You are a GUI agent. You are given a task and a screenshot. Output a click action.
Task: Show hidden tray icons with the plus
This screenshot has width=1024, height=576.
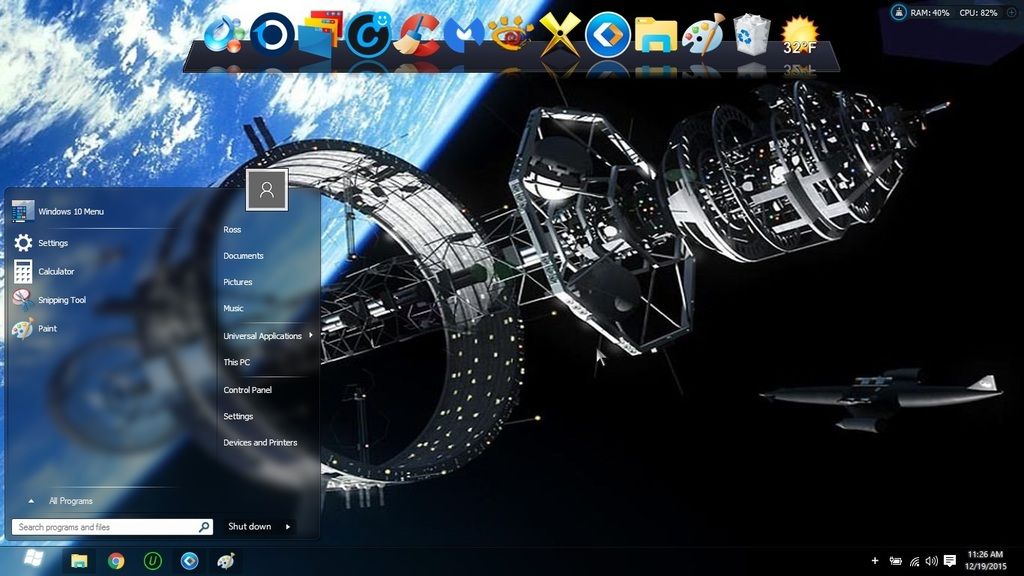tap(875, 560)
